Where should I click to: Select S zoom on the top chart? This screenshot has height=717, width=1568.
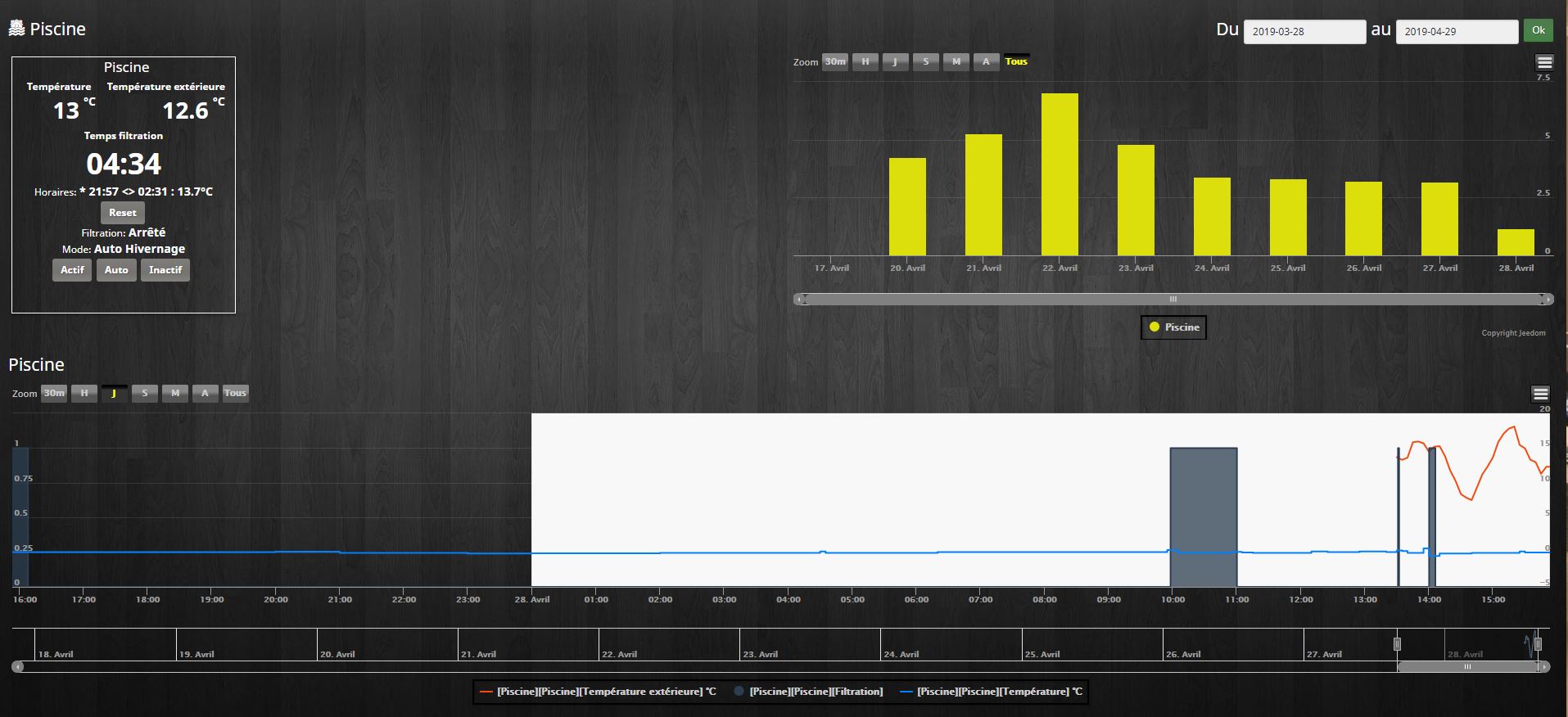pos(926,61)
